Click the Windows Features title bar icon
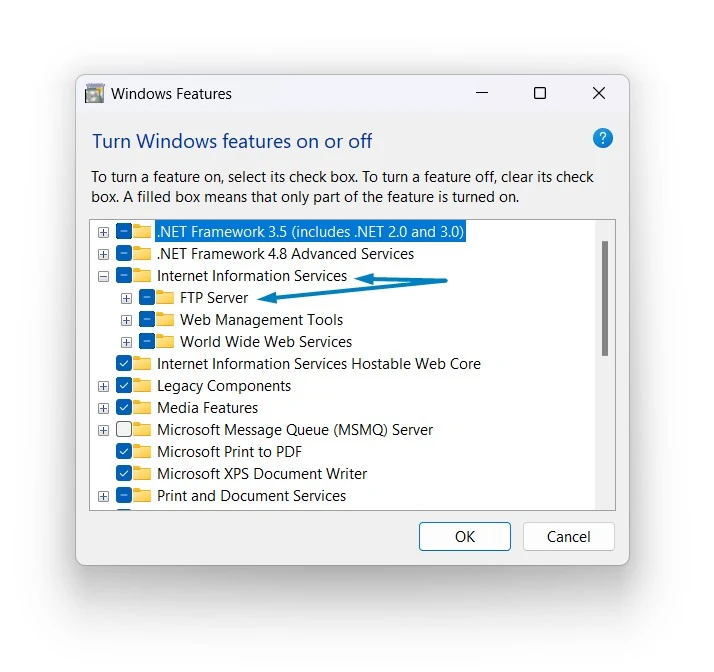Image resolution: width=714 pixels, height=672 pixels. pyautogui.click(x=95, y=93)
